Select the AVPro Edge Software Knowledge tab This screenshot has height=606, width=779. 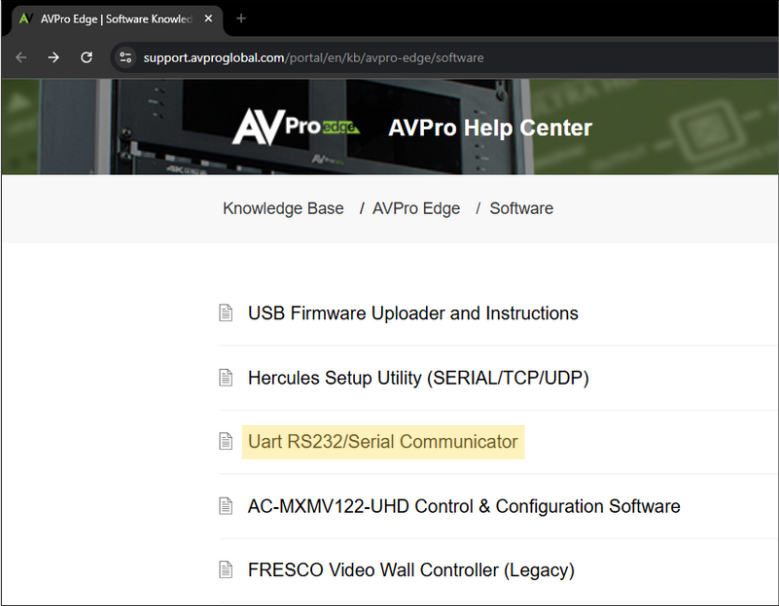(x=116, y=19)
